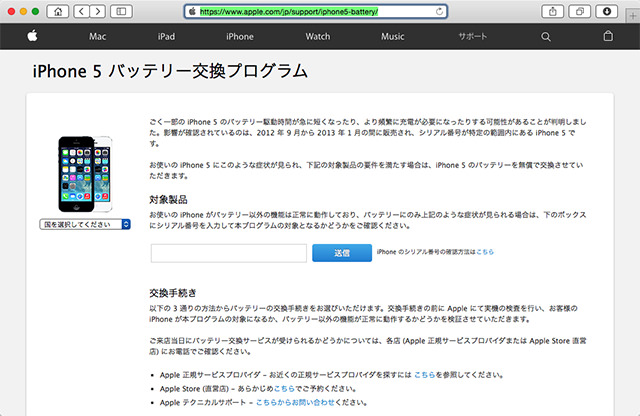Click the reload icon in address bar
640x416 pixels.
tap(439, 11)
